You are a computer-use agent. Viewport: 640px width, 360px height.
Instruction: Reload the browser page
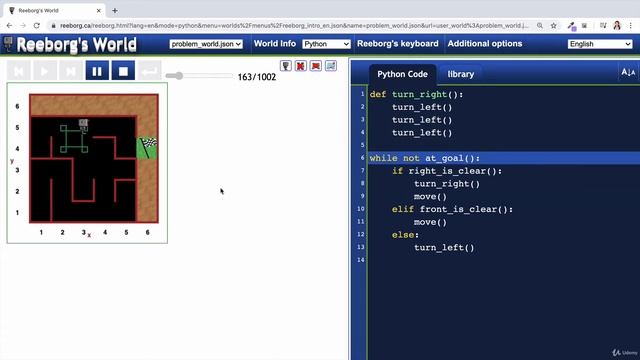pyautogui.click(x=37, y=25)
